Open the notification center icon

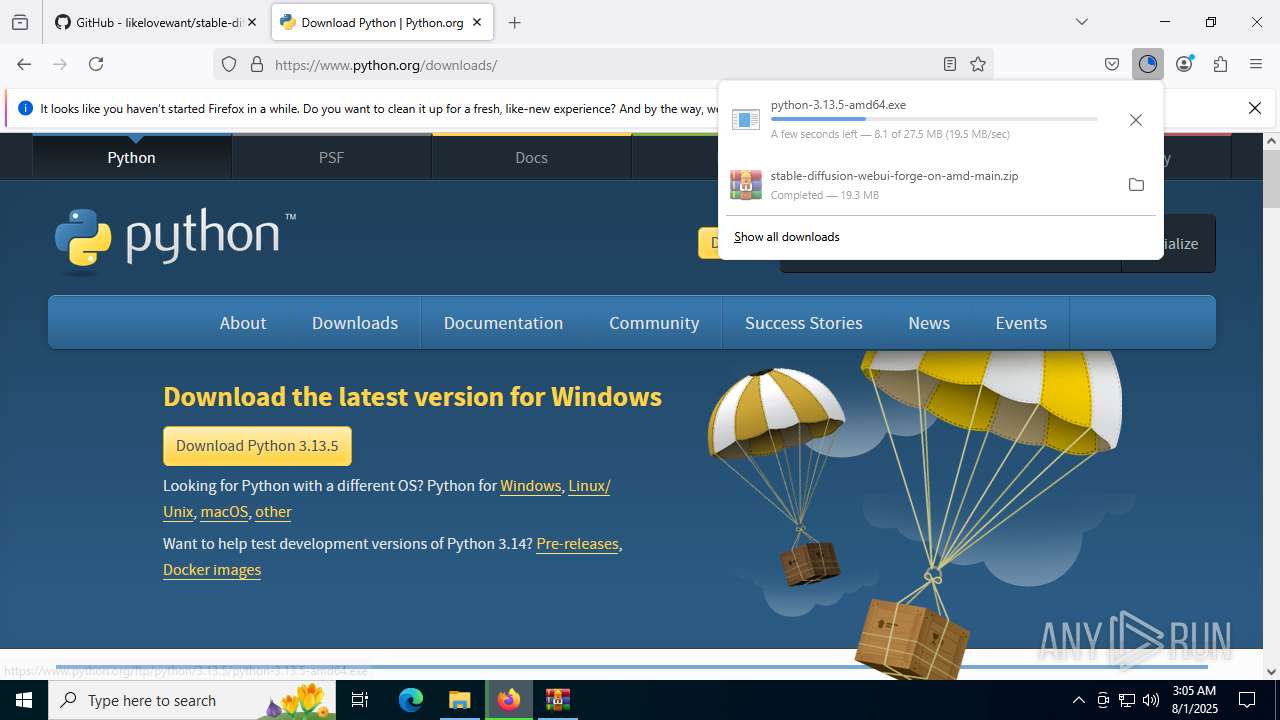[1247, 700]
